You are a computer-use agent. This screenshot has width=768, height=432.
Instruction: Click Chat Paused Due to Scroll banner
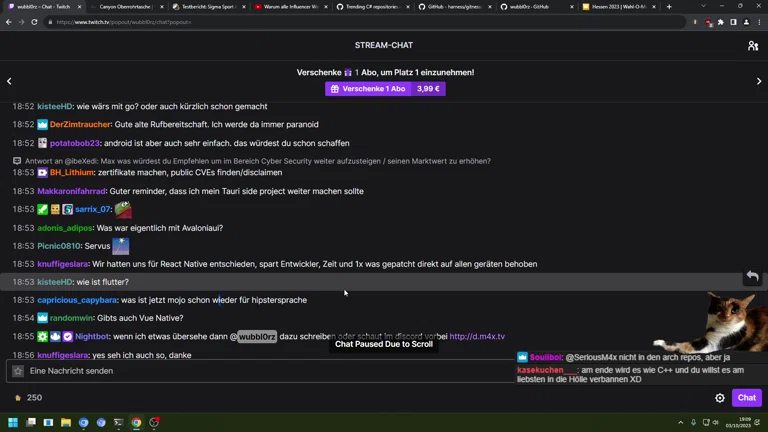[x=384, y=344]
